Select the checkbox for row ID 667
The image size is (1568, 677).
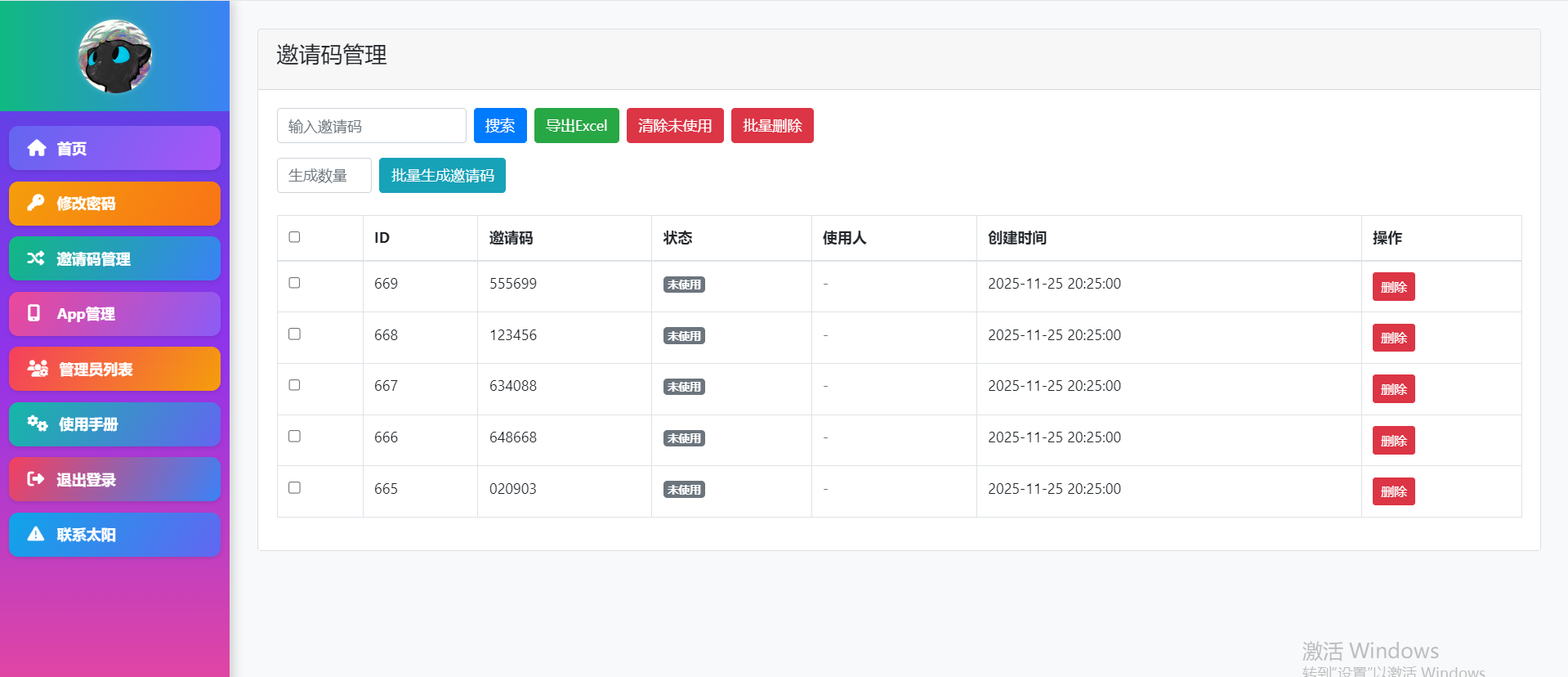point(294,385)
